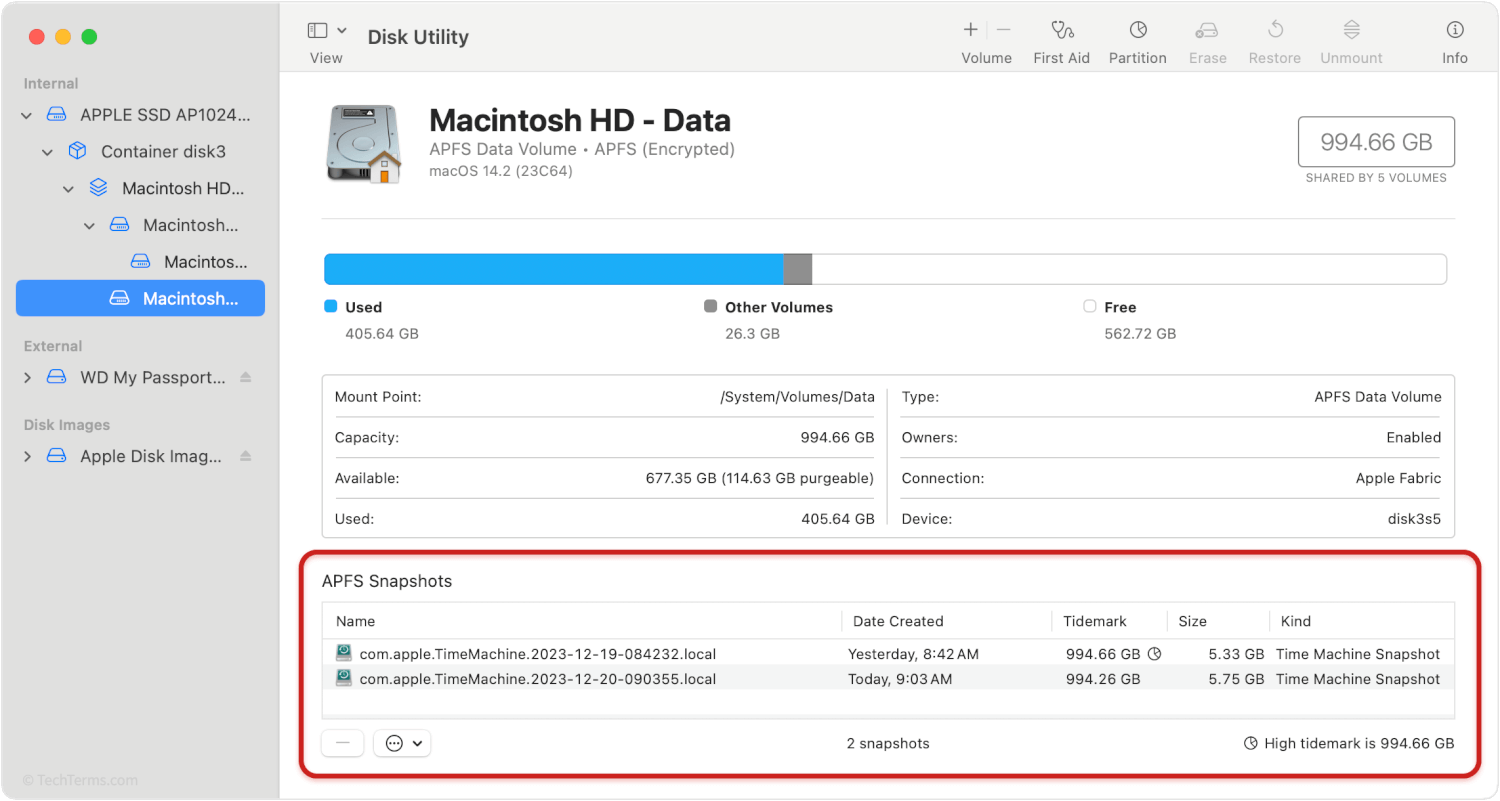Click the 'Today, 9:03 AM' date cell
This screenshot has height=801, width=1500.
click(900, 679)
